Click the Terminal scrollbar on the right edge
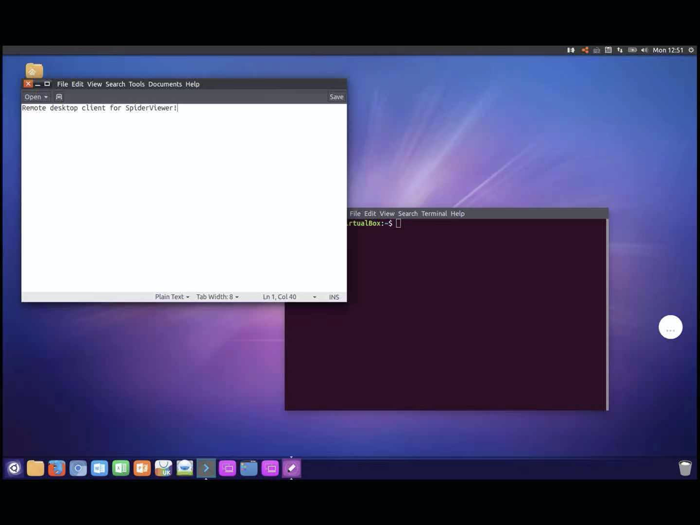700x525 pixels. (x=607, y=314)
